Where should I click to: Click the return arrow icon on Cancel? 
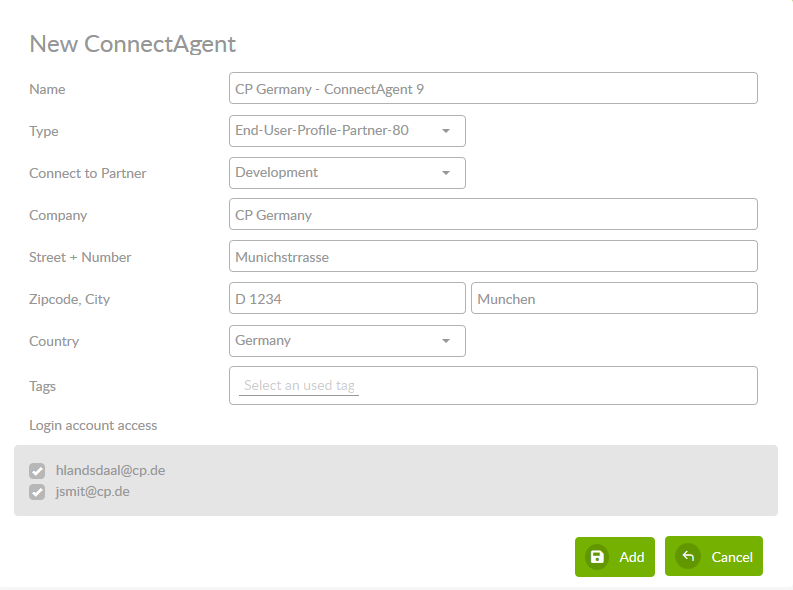pos(688,557)
